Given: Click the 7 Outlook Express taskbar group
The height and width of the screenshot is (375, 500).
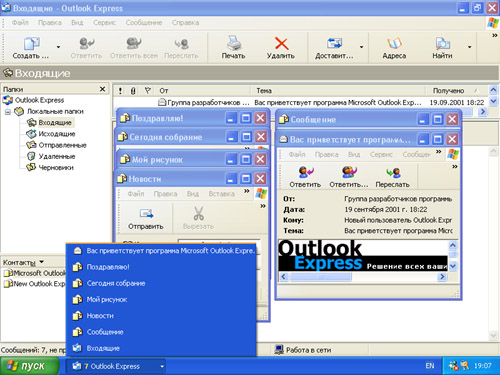Looking at the screenshot, I should [116, 366].
